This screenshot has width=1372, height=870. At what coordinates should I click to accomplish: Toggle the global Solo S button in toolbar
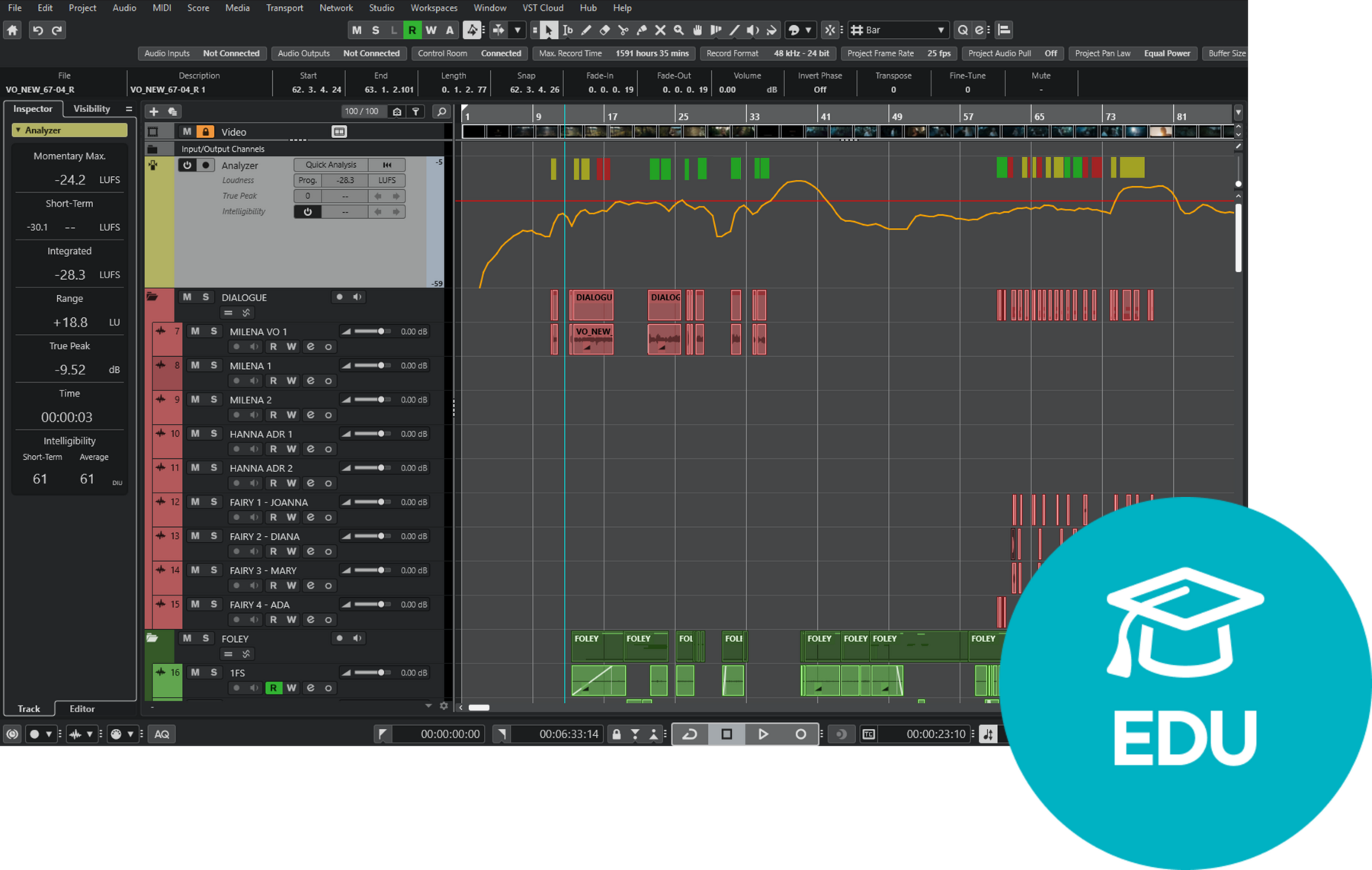375,30
